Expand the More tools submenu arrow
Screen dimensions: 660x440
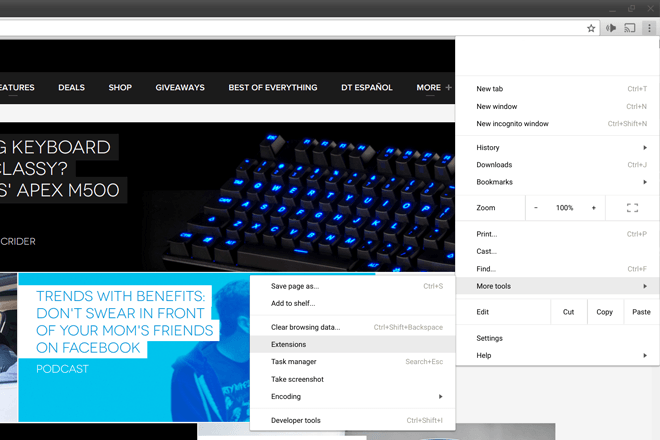pos(645,286)
